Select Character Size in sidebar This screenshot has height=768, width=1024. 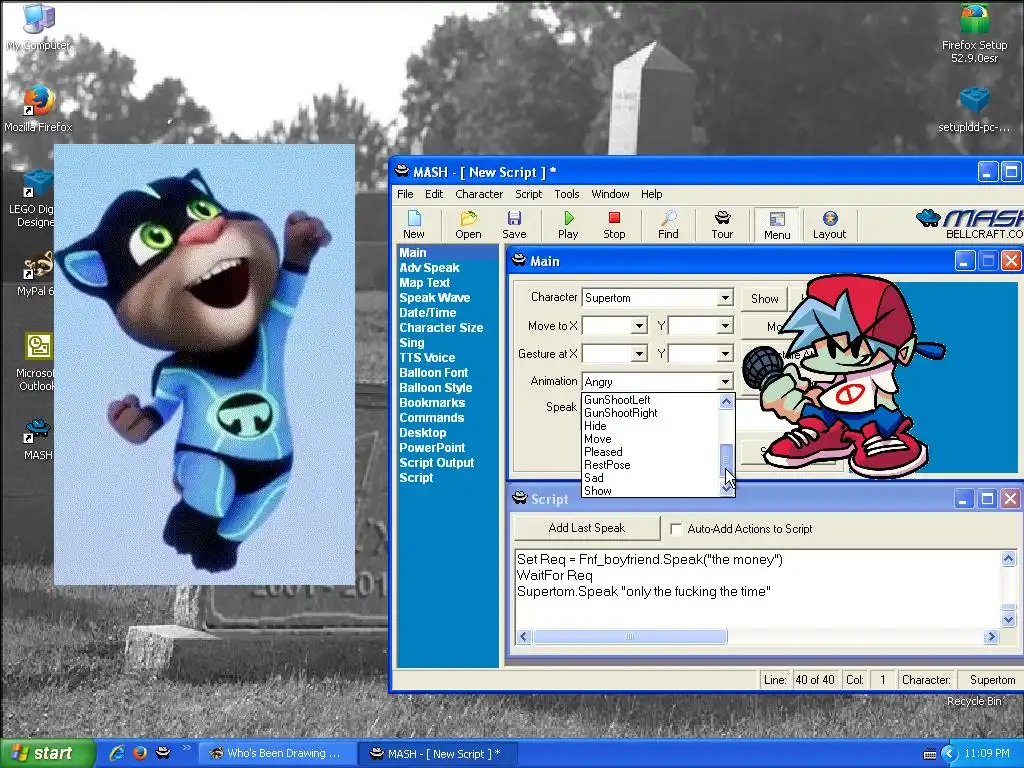[x=441, y=328]
